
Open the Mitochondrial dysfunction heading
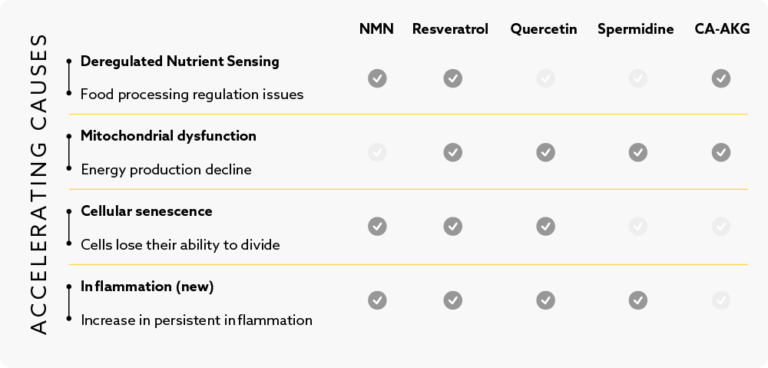[x=168, y=136]
